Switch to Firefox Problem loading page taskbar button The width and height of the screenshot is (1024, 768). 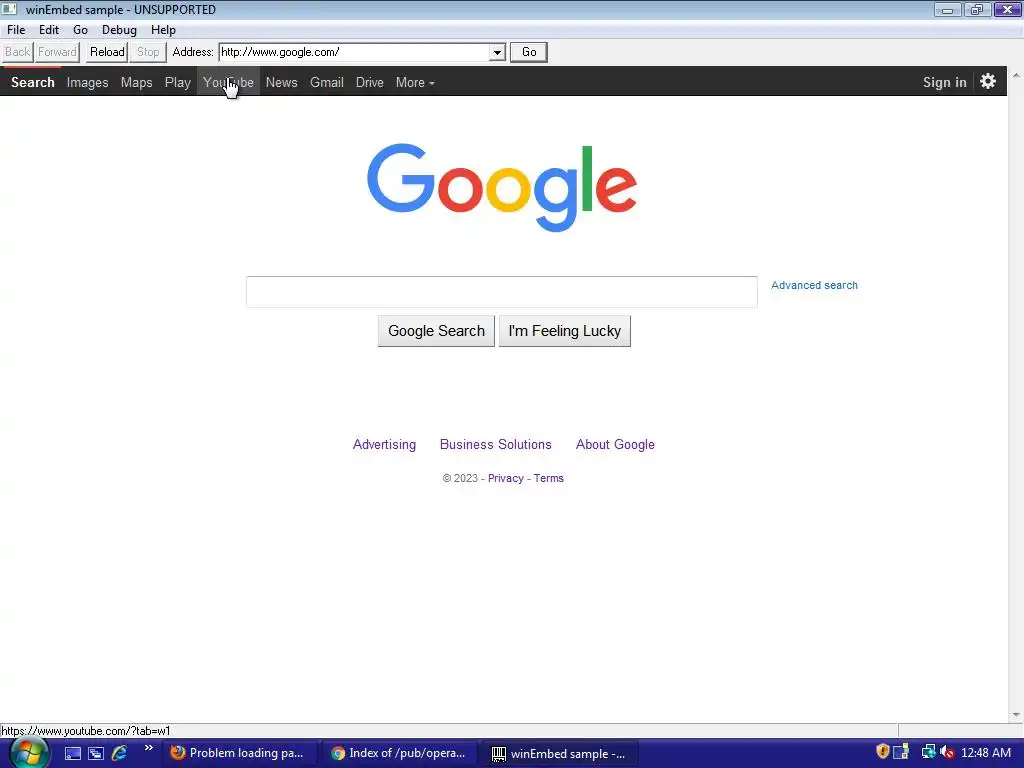point(240,753)
